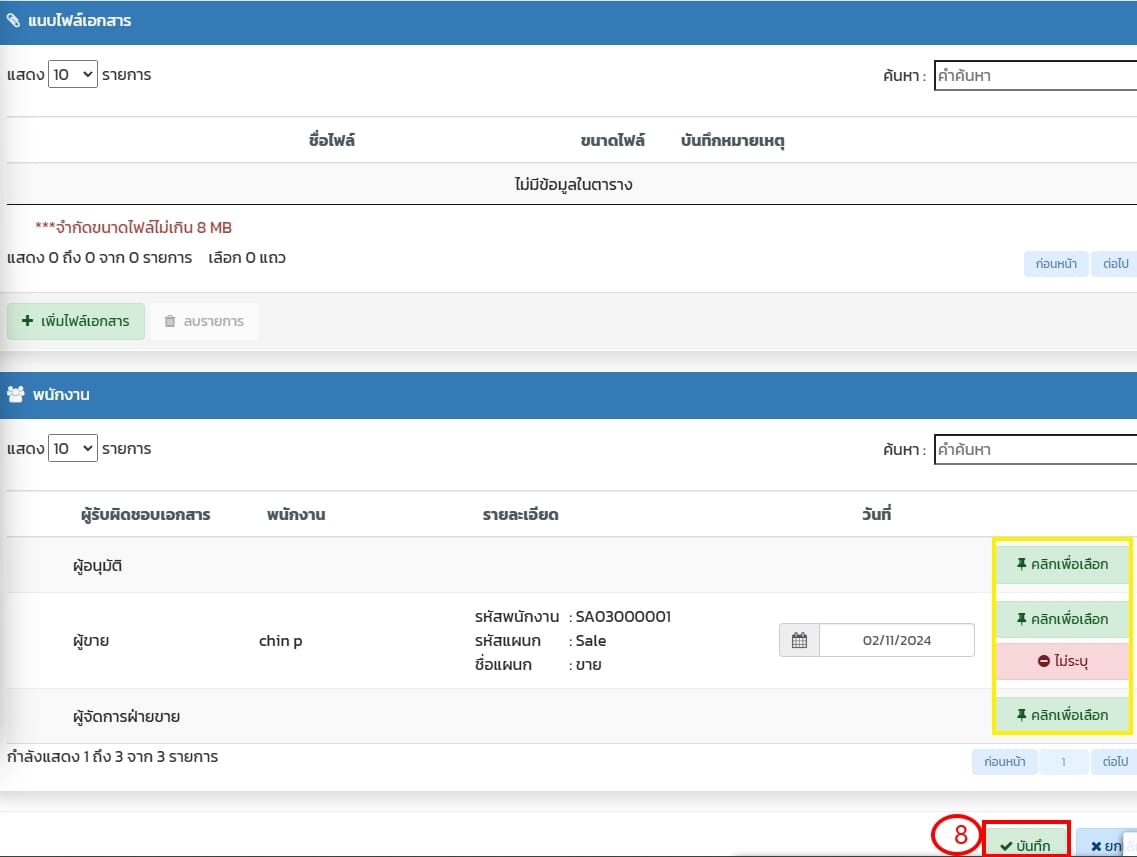Screen dimensions: 1137x857
Task: Click the checkmark icon on บันทึก button
Action: 1005,846
